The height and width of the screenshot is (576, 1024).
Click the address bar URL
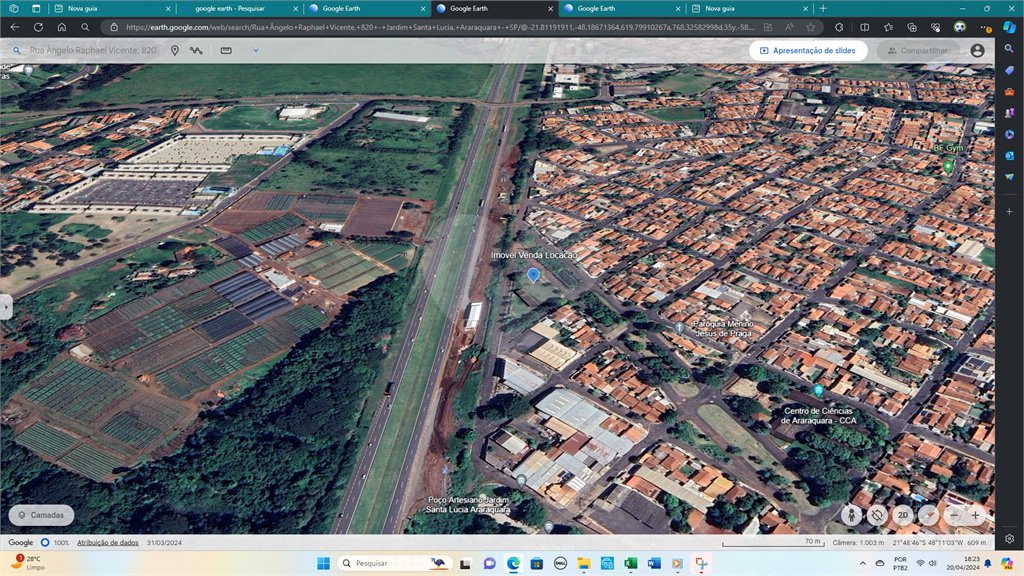point(440,27)
